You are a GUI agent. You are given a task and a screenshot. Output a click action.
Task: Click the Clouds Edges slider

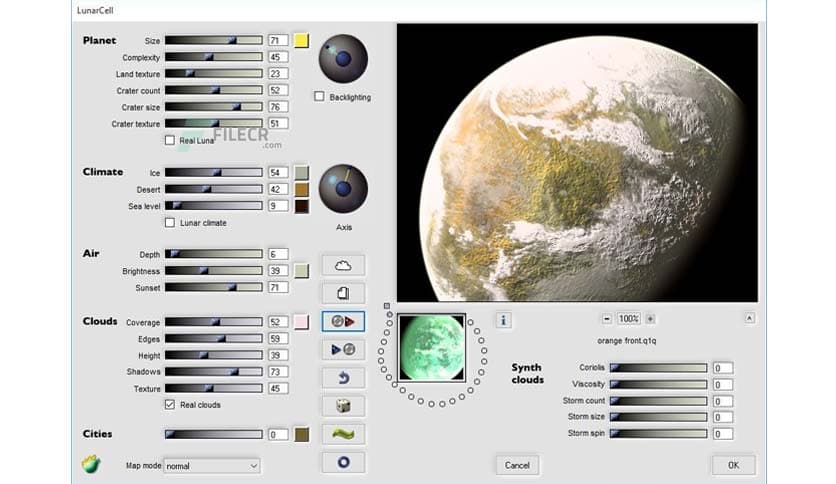click(214, 338)
